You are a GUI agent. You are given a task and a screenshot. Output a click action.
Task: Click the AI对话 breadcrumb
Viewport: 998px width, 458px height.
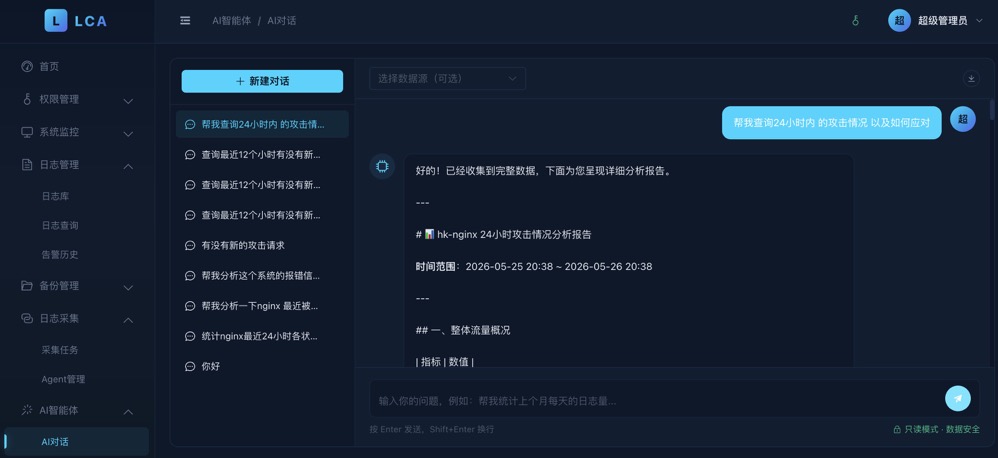[281, 21]
